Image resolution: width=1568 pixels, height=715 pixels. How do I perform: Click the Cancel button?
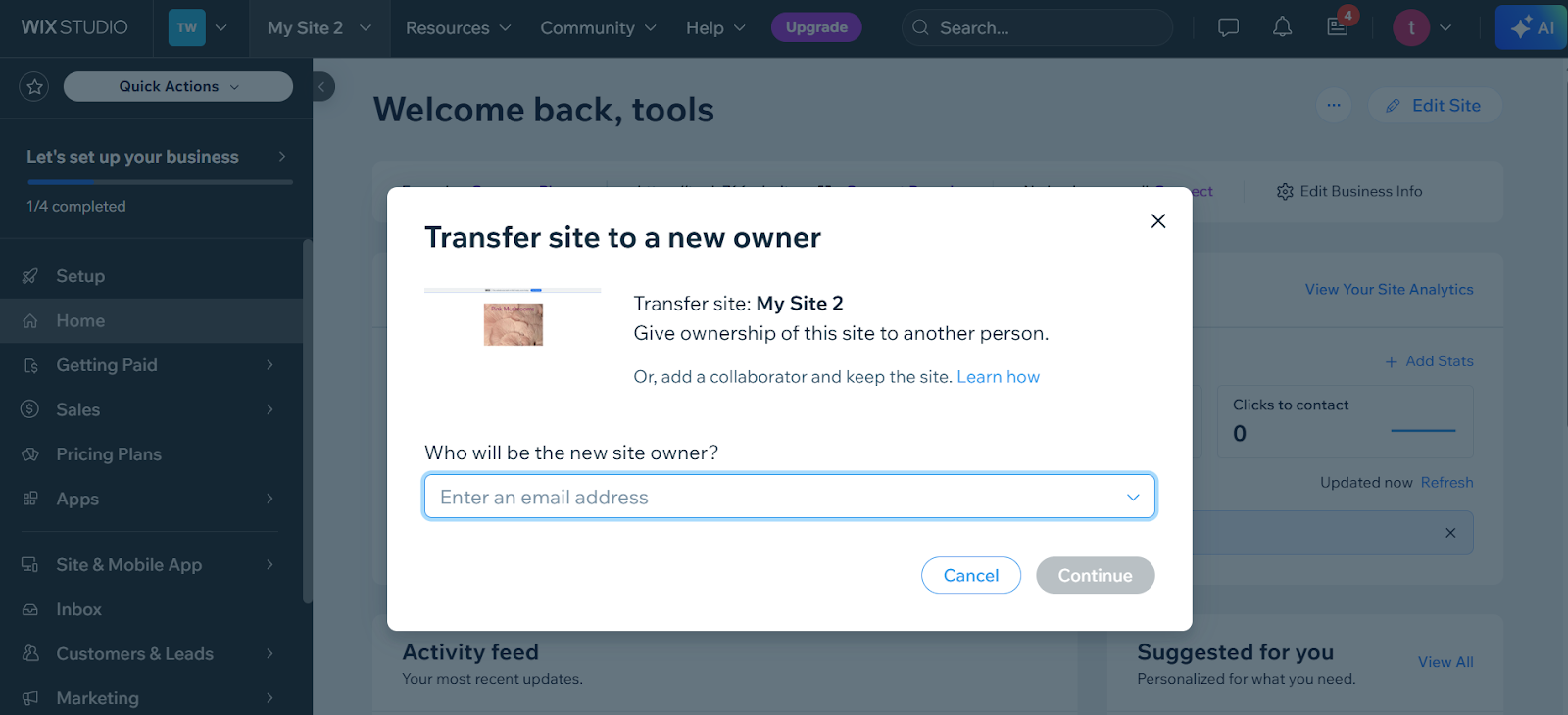coord(971,576)
